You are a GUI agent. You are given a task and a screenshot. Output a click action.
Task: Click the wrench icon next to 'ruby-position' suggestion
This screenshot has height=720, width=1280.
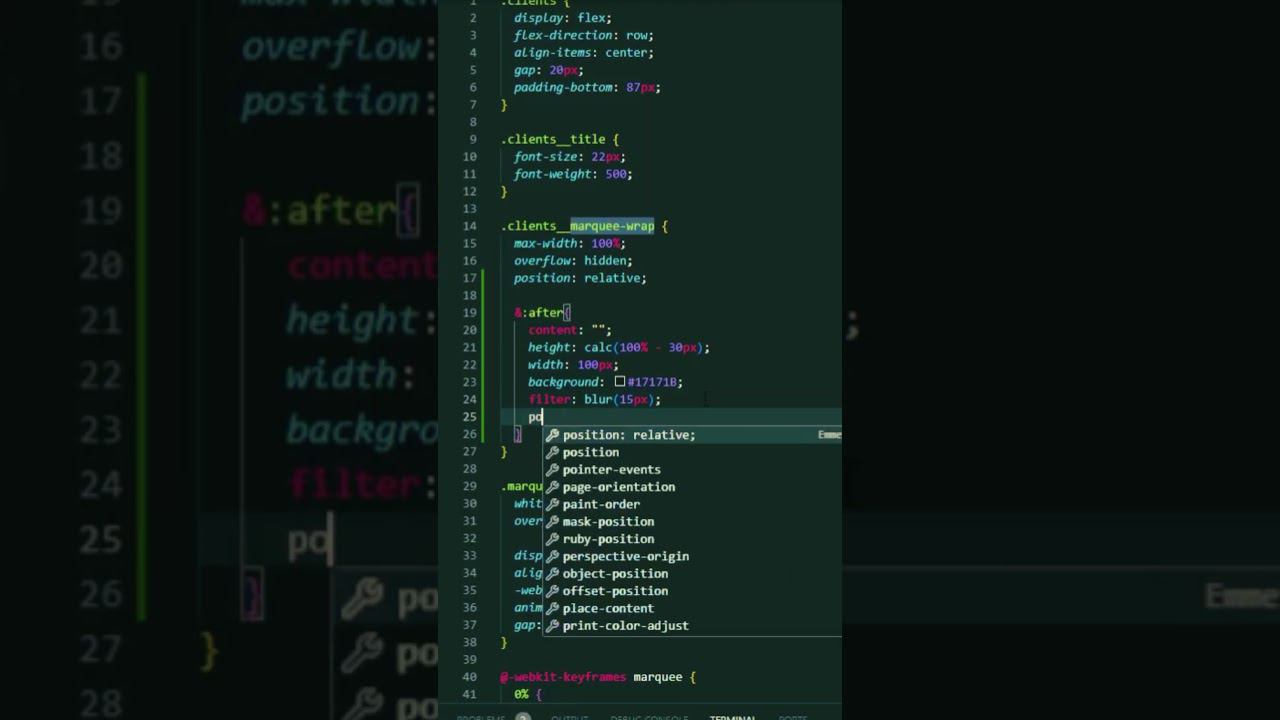click(552, 539)
